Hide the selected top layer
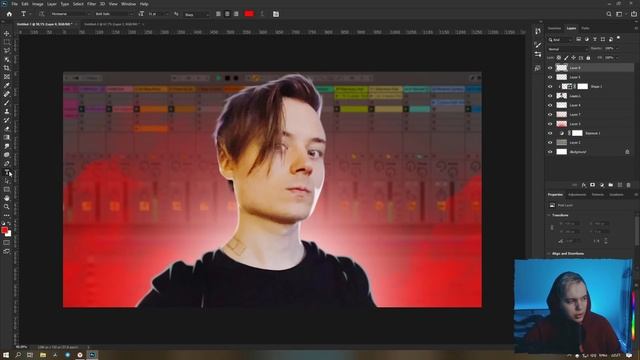Viewport: 640px width, 360px height. click(x=550, y=68)
